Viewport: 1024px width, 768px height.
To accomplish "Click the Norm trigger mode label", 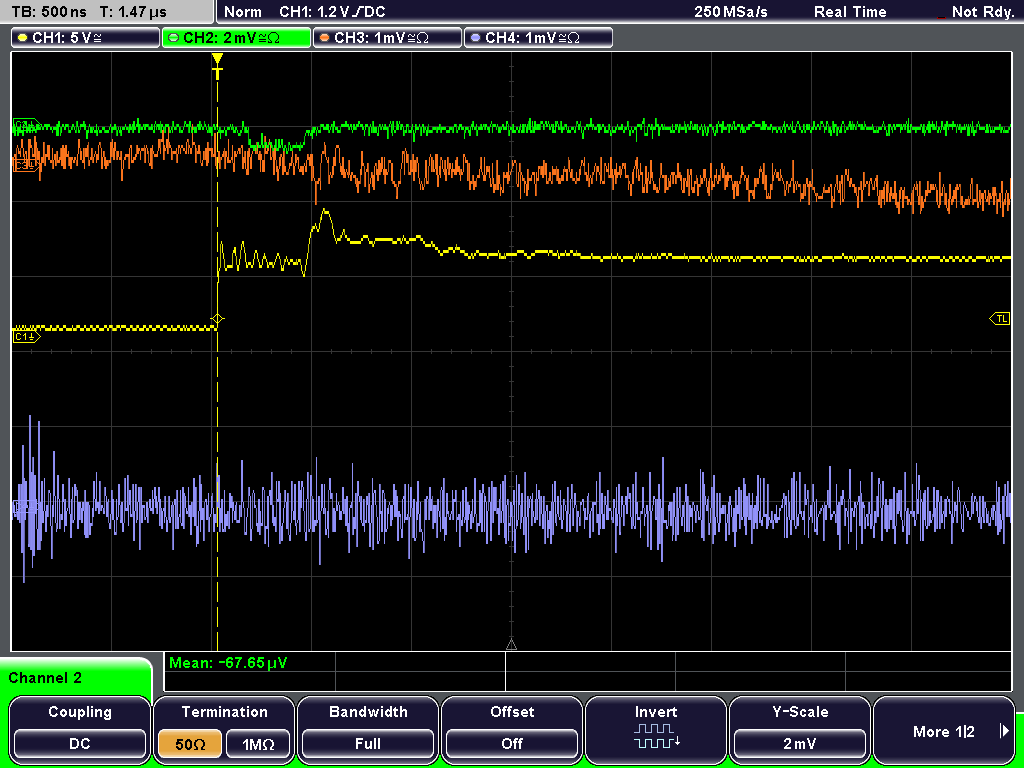I will [x=243, y=12].
